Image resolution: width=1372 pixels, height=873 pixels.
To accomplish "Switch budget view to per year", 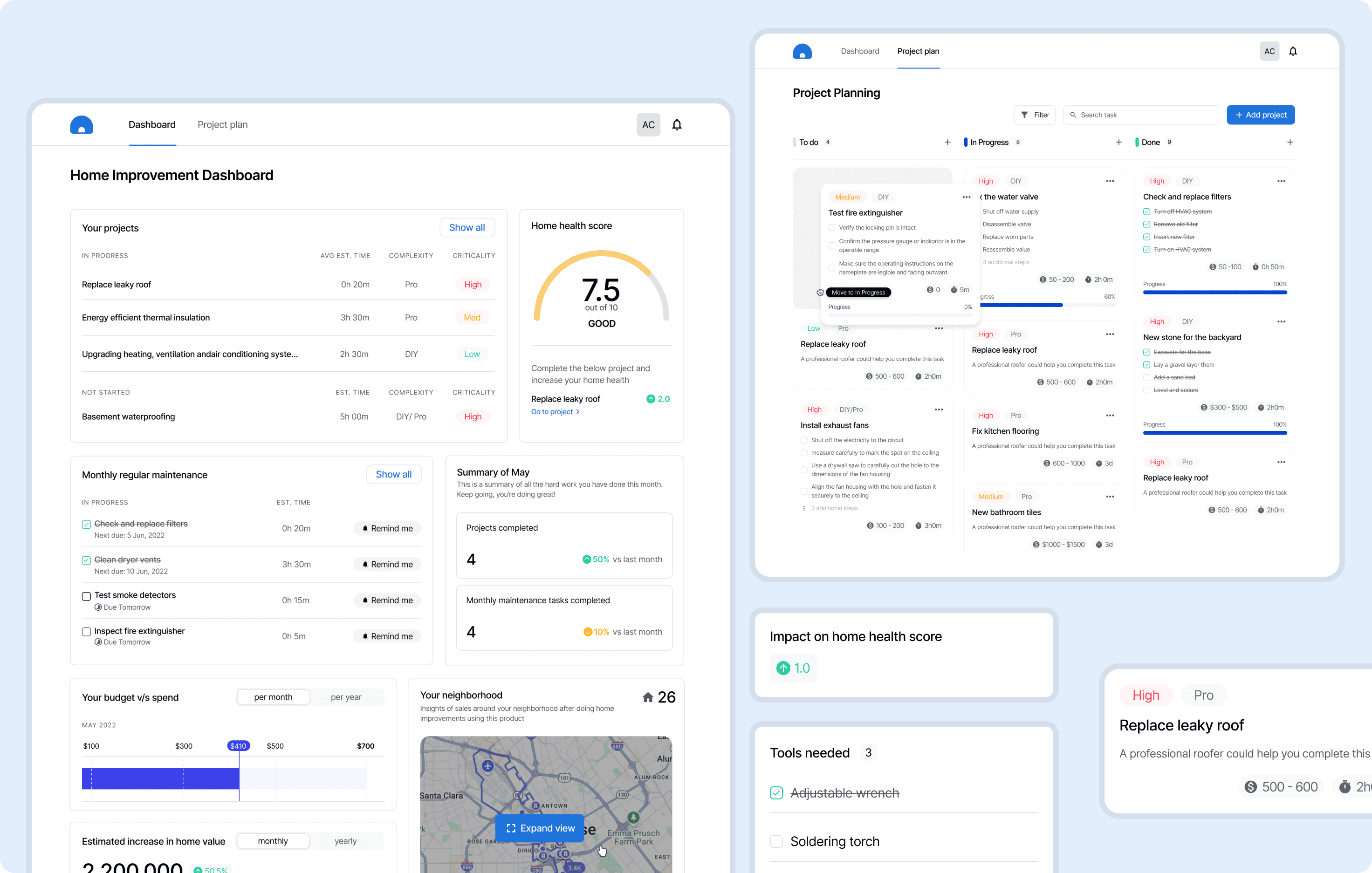I will click(x=346, y=697).
